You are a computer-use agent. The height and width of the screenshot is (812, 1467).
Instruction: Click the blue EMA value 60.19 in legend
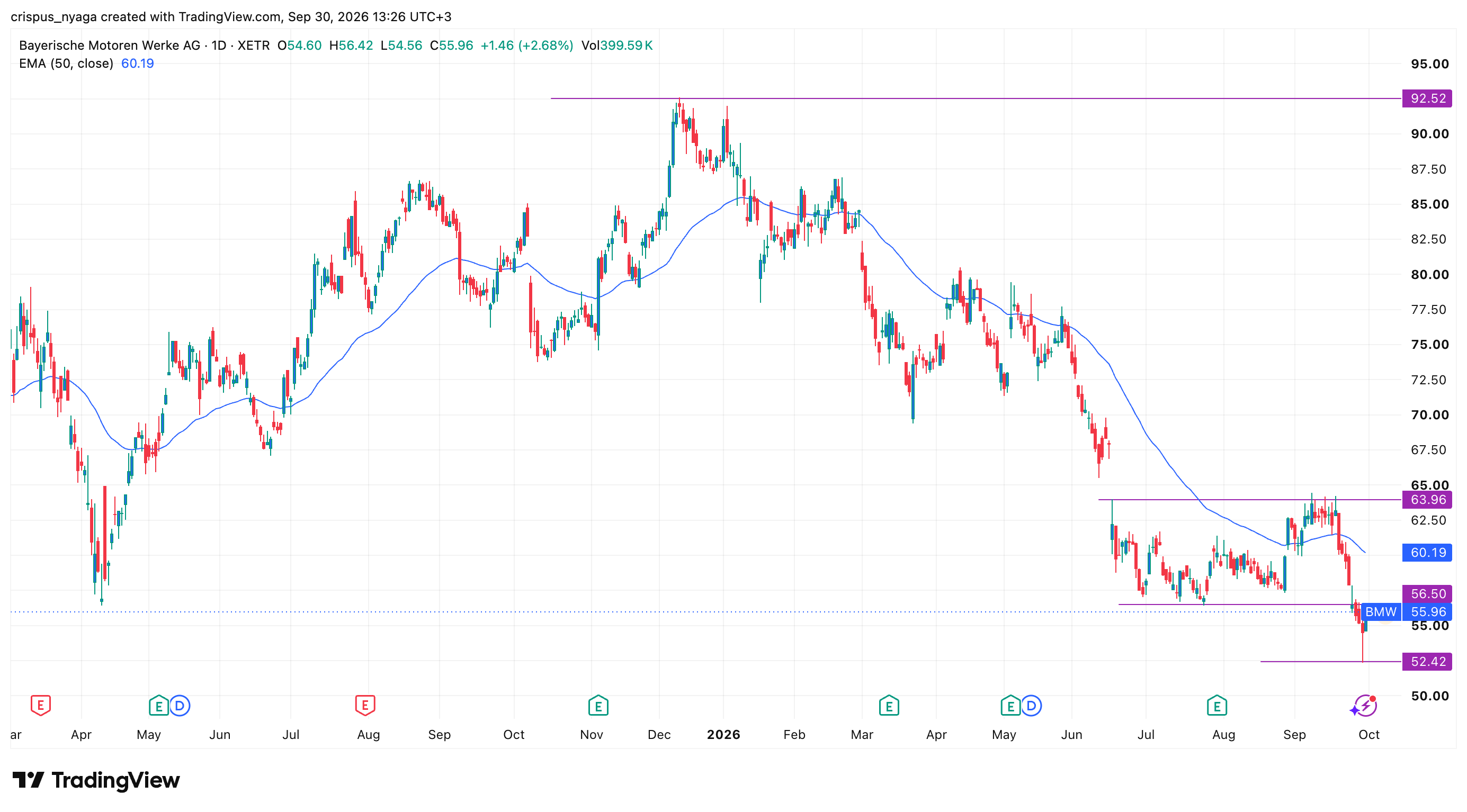tap(137, 63)
